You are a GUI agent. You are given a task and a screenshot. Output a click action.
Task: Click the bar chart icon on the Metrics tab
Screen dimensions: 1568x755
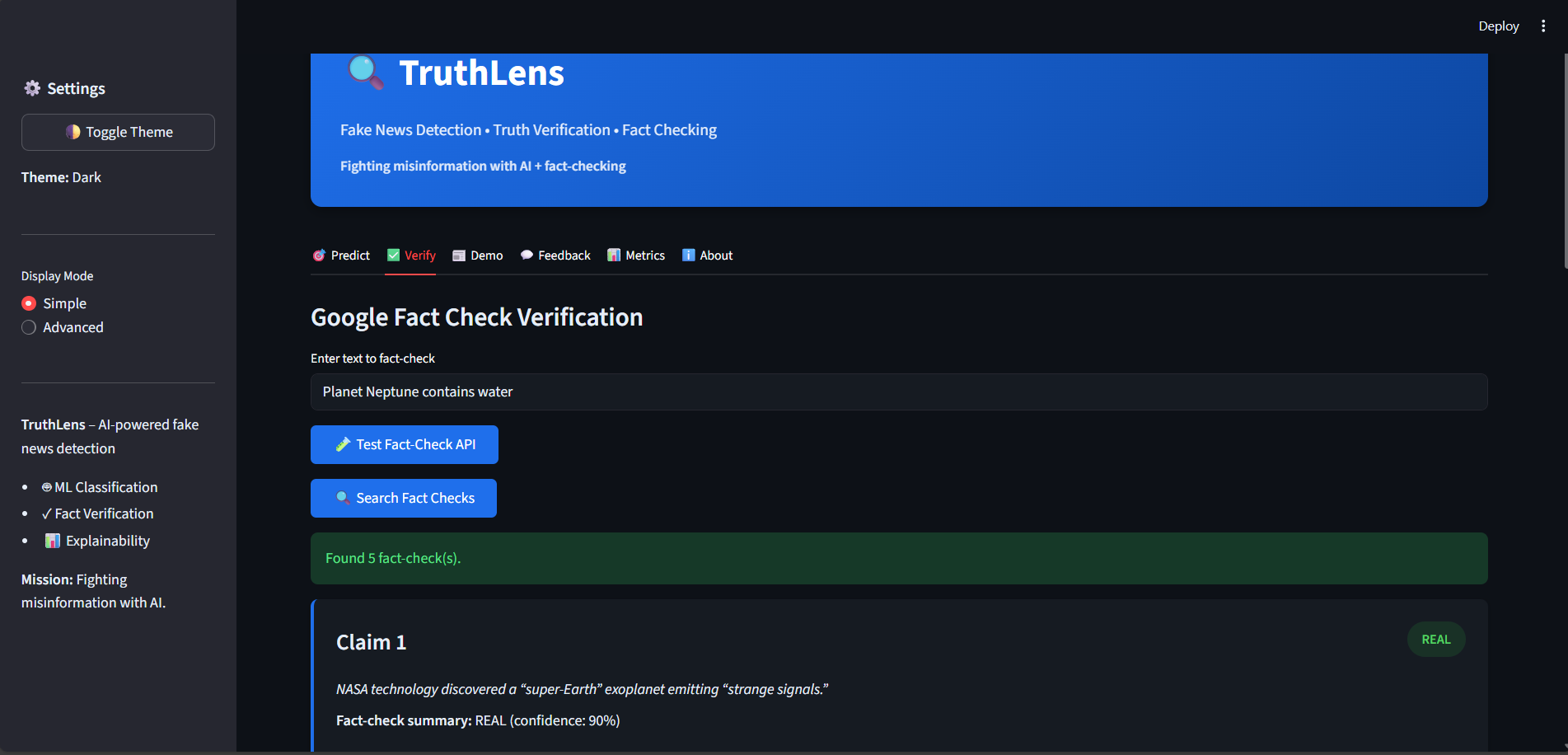614,256
